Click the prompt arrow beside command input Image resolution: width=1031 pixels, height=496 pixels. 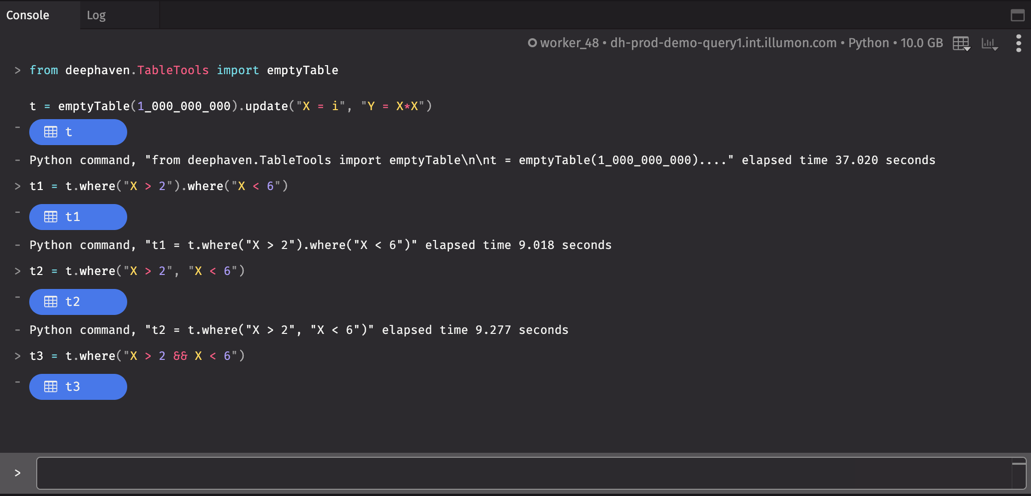[17, 473]
